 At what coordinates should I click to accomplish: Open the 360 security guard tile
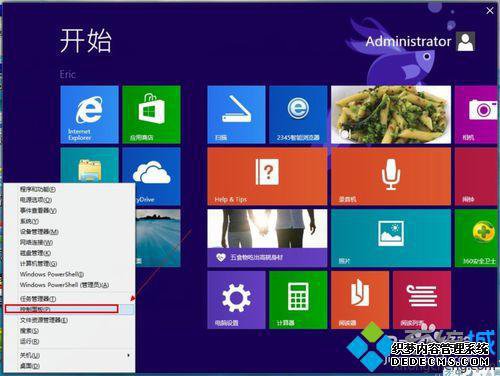click(x=477, y=238)
